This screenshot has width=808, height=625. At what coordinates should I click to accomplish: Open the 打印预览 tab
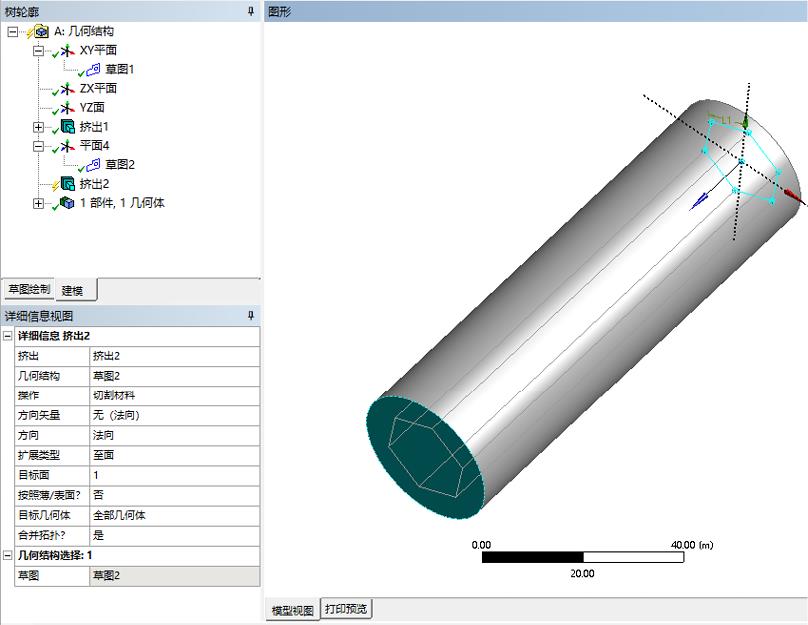pos(345,609)
